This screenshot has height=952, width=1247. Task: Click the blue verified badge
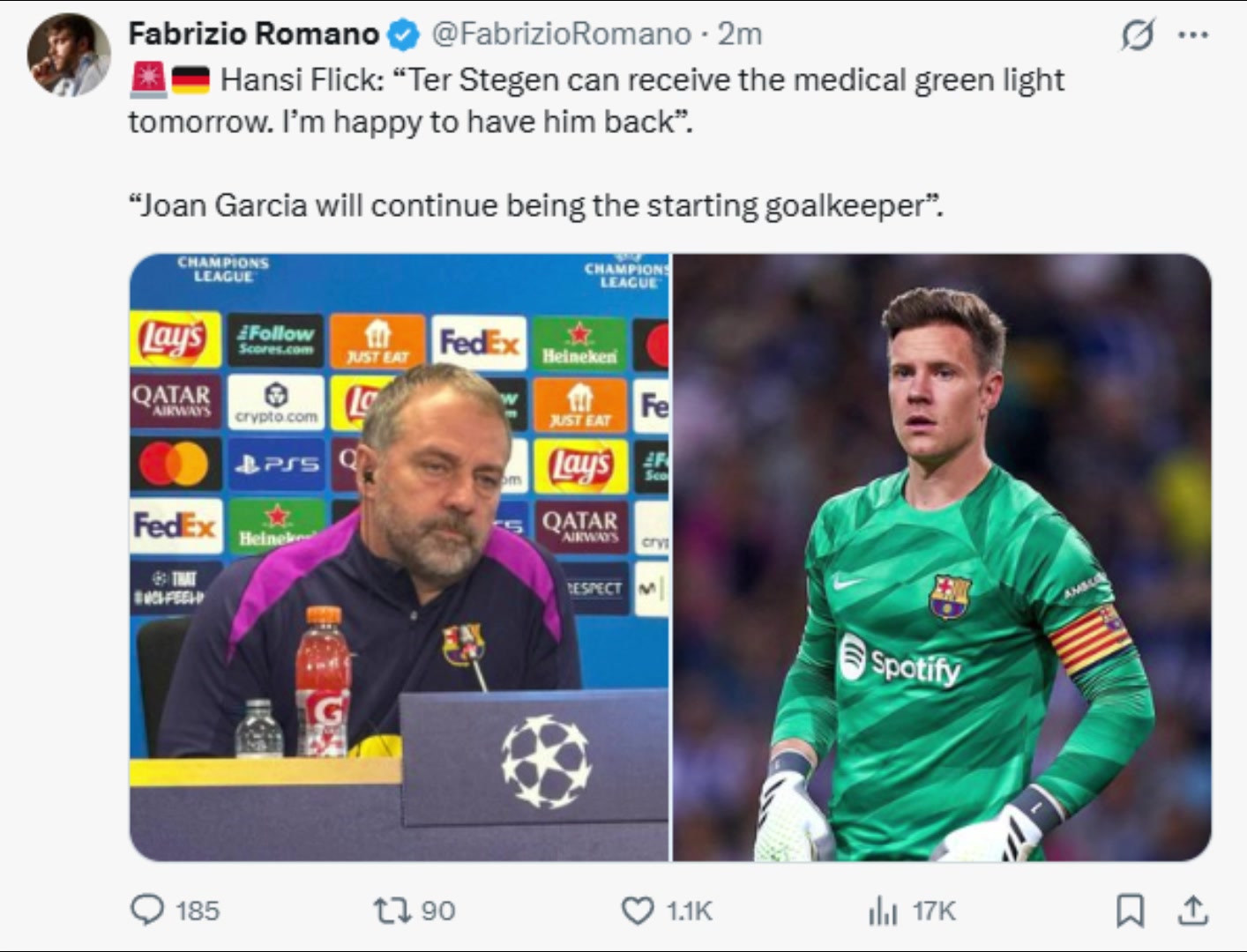tap(404, 34)
